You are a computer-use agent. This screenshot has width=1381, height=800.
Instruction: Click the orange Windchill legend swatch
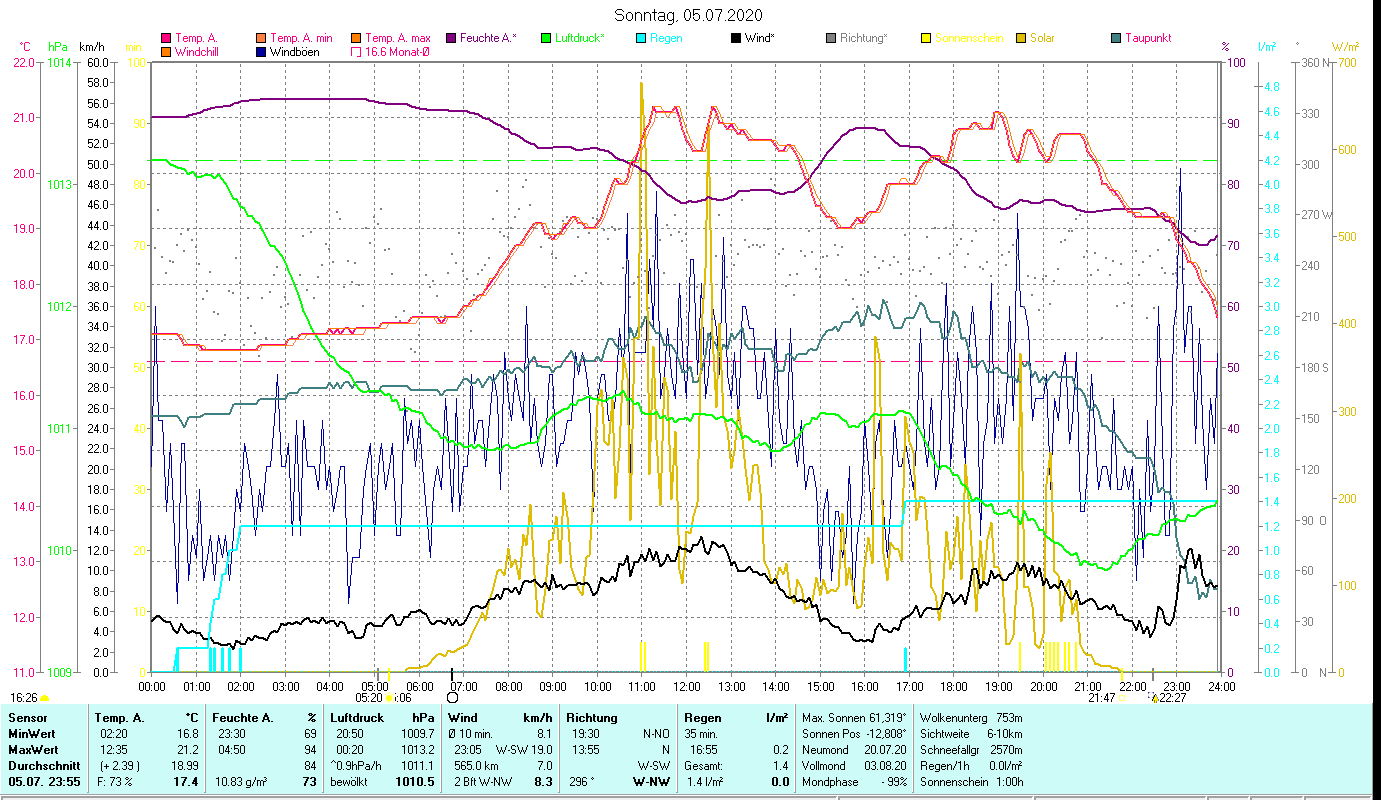(166, 52)
